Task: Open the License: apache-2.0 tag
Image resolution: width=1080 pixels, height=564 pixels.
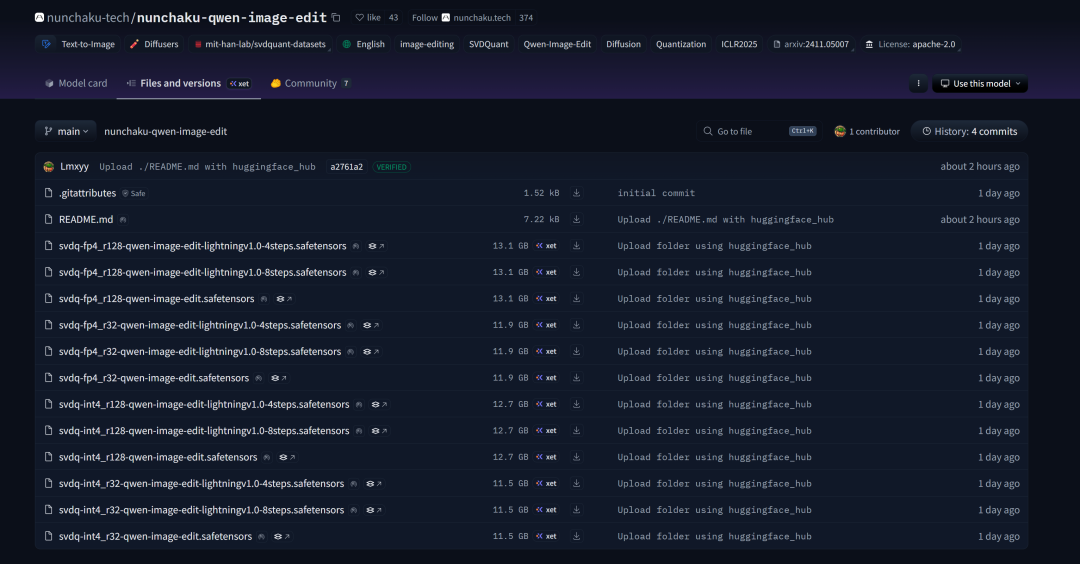Action: 910,44
